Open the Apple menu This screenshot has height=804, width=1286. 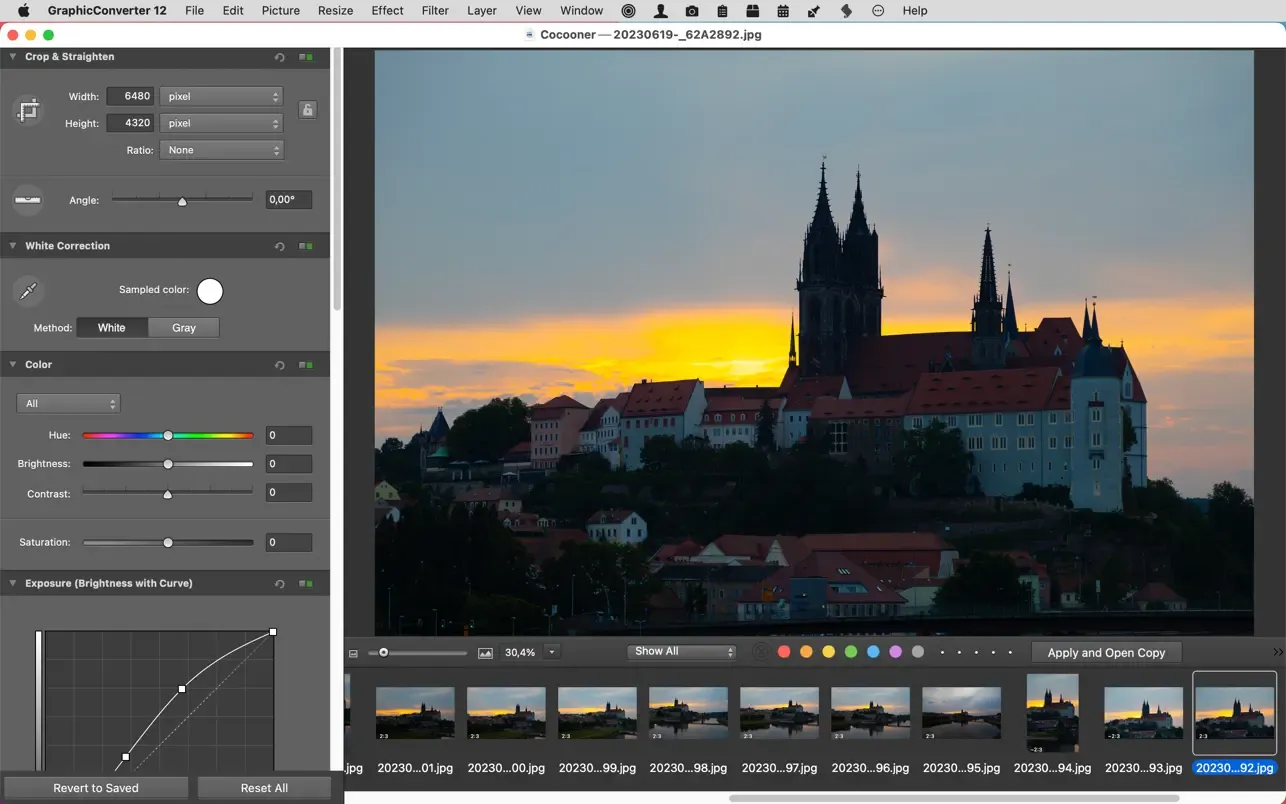pos(23,11)
